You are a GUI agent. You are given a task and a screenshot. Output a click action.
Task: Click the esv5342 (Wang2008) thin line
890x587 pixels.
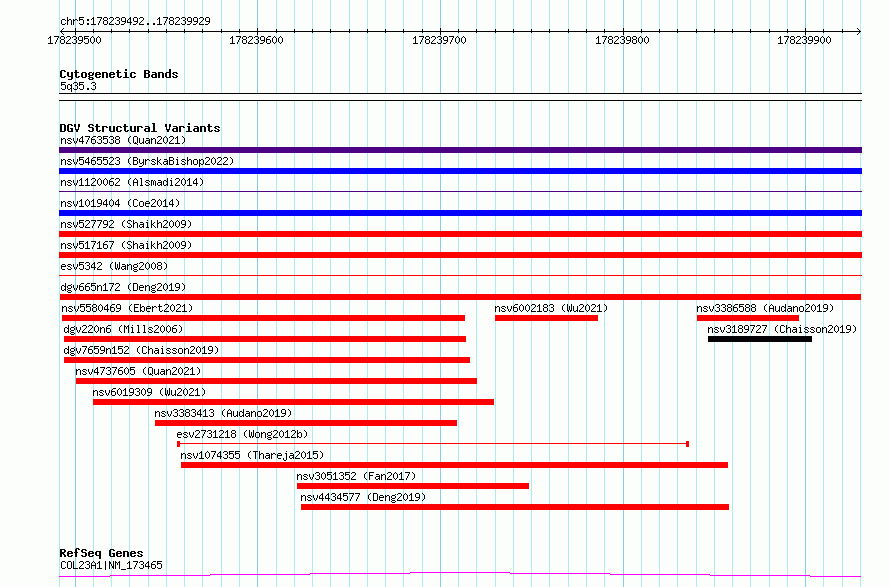pos(460,276)
